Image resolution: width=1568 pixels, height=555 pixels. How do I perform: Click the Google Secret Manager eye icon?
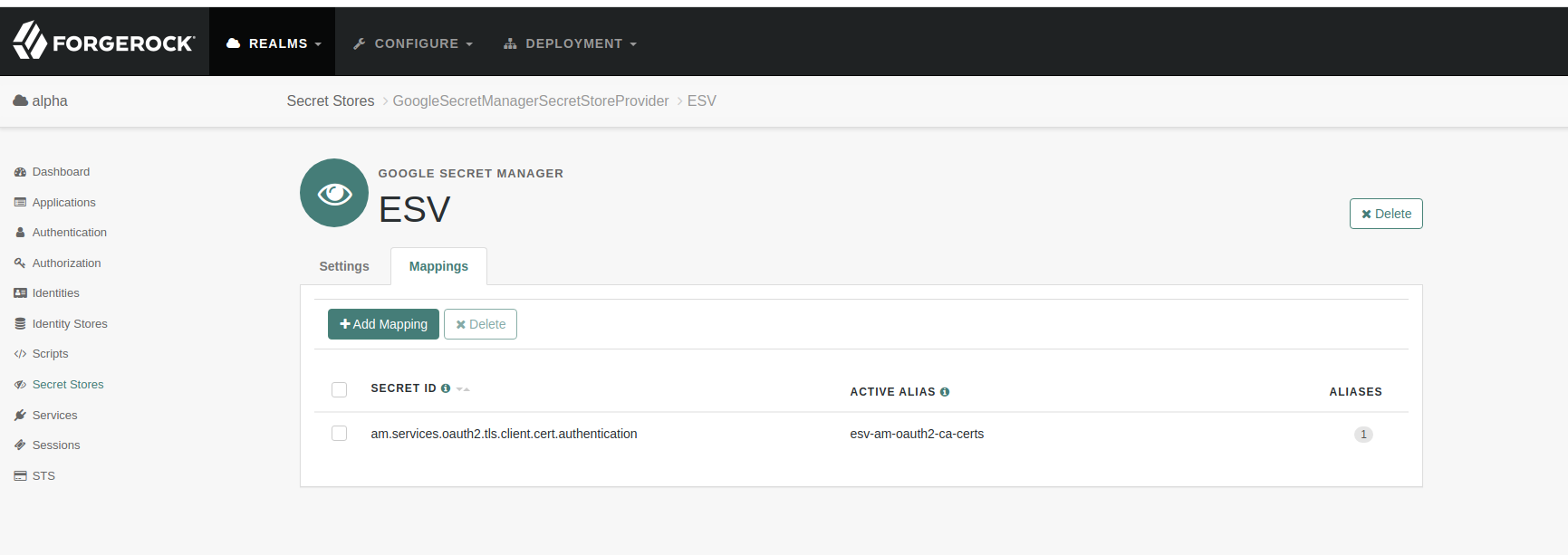point(334,193)
